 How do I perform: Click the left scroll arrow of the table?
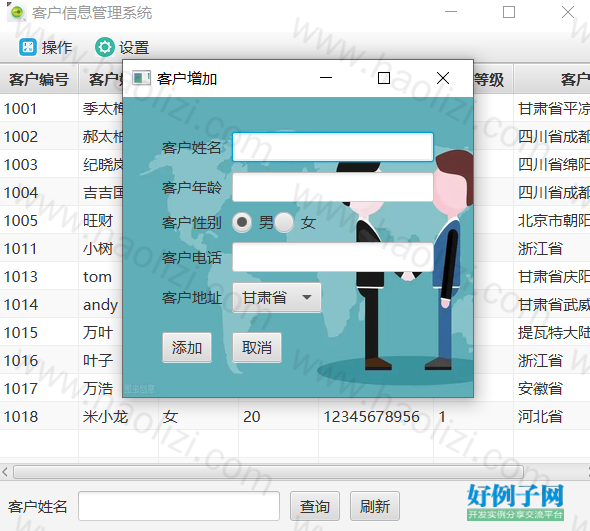coord(5,472)
